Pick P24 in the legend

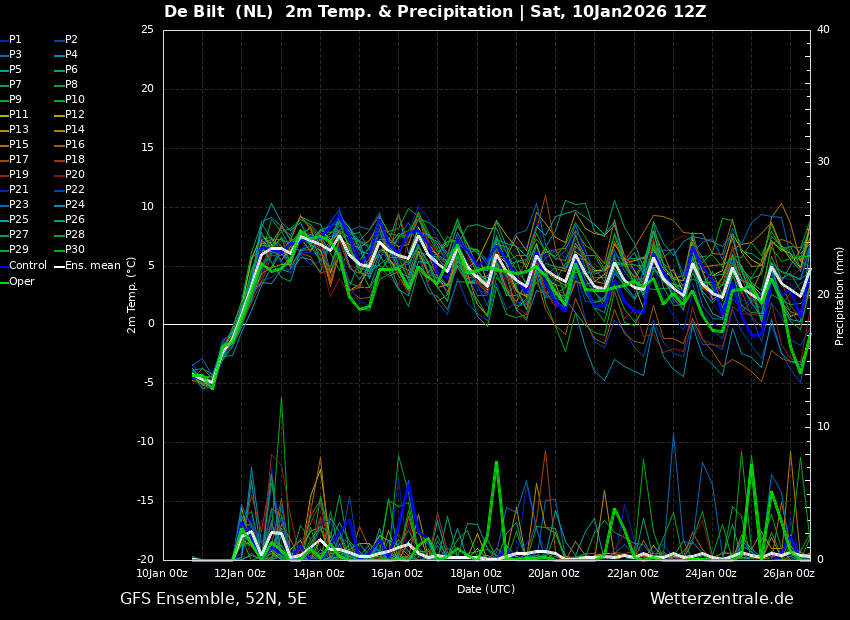tap(75, 204)
